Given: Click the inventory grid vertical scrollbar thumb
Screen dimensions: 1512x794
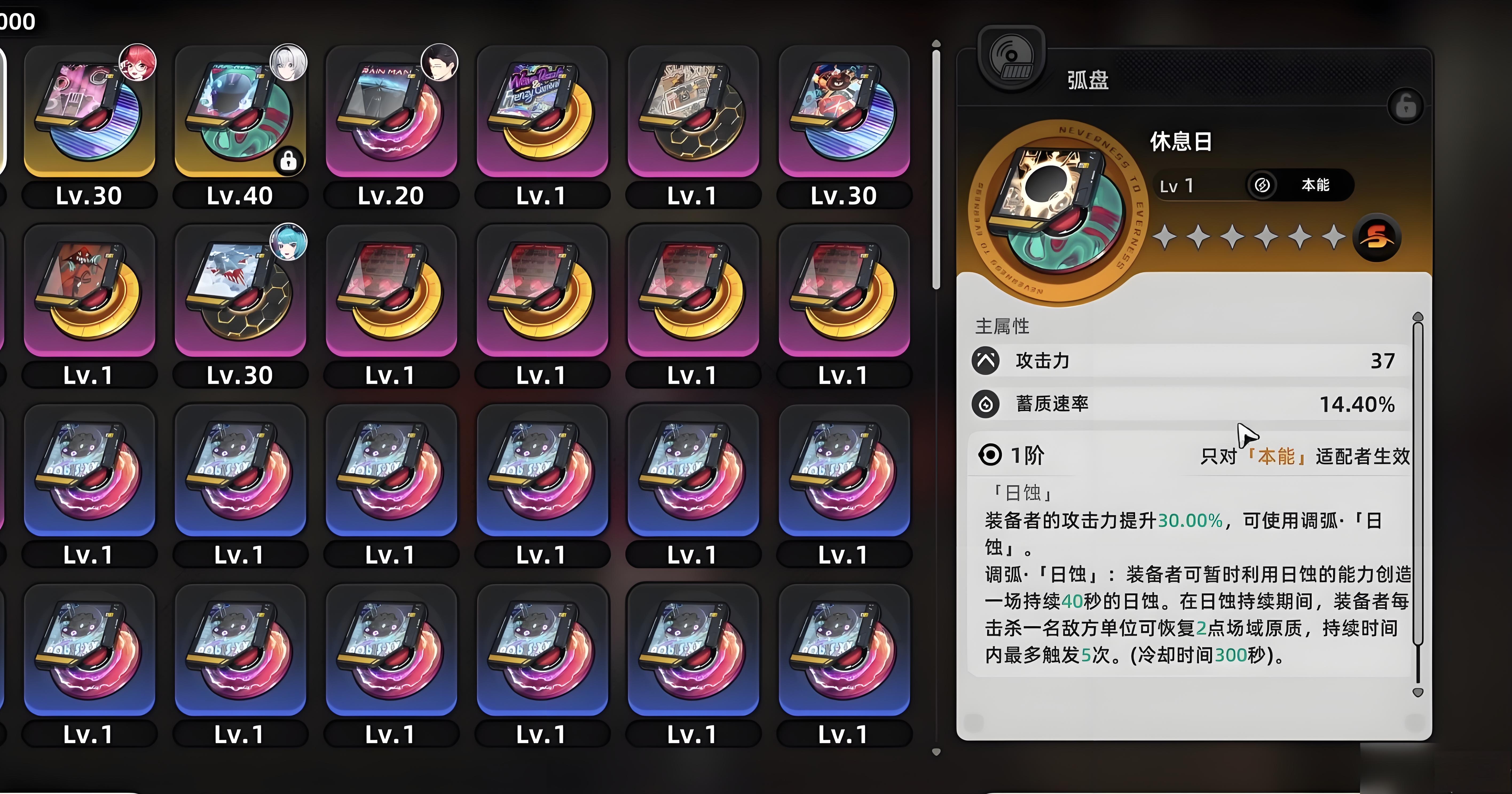Looking at the screenshot, I should point(936,169).
